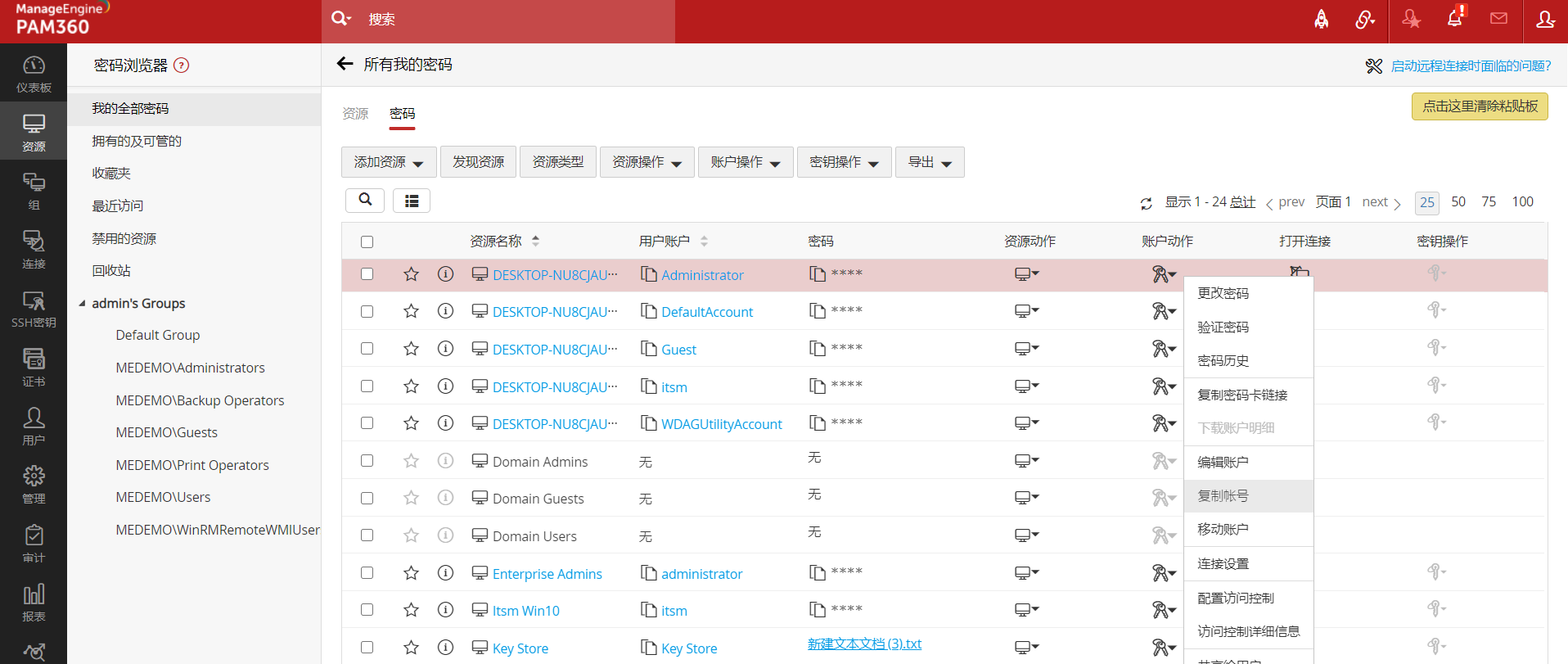1568x664 pixels.
Task: Open the SSH密钥 sidebar icon
Action: pos(34,309)
